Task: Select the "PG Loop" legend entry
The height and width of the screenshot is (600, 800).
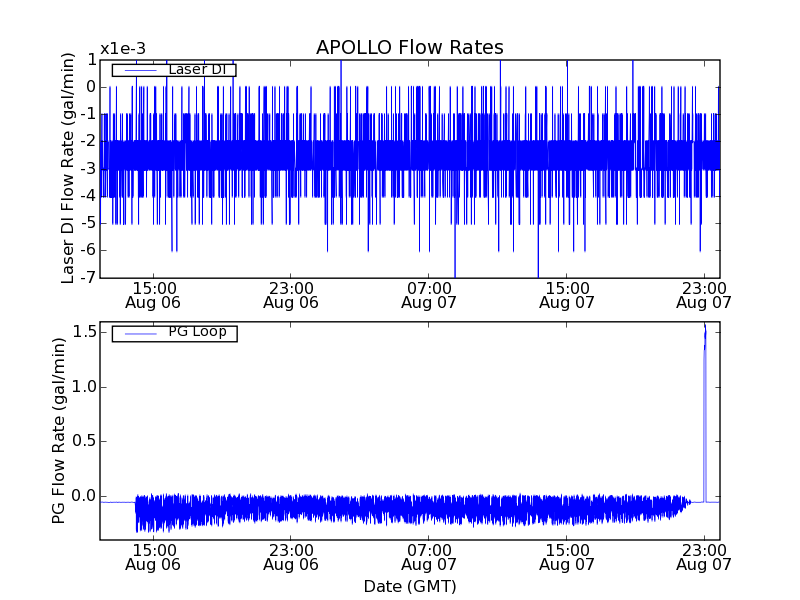Action: tap(174, 333)
